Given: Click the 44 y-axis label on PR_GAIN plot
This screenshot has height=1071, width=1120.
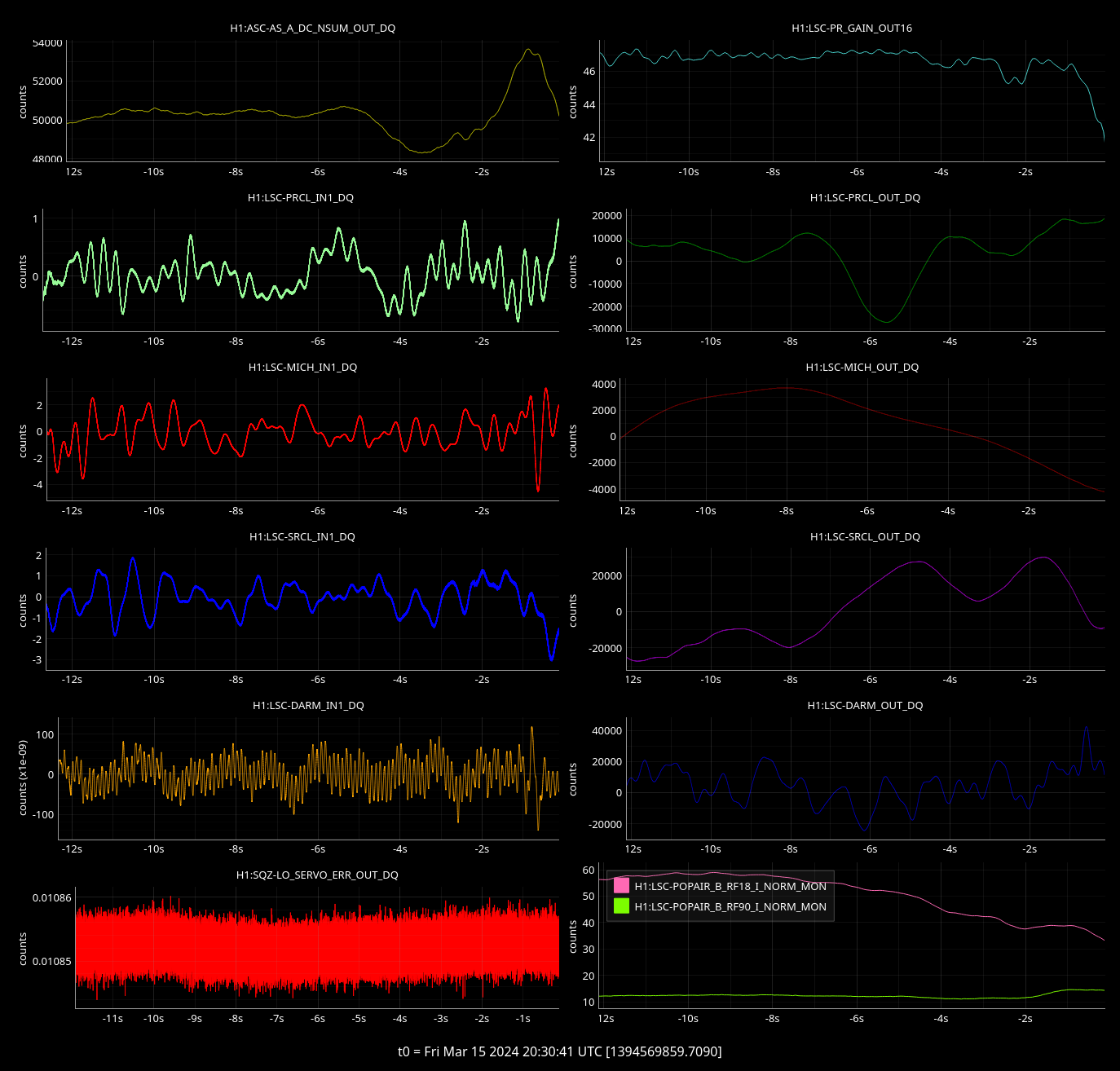Looking at the screenshot, I should pyautogui.click(x=589, y=104).
